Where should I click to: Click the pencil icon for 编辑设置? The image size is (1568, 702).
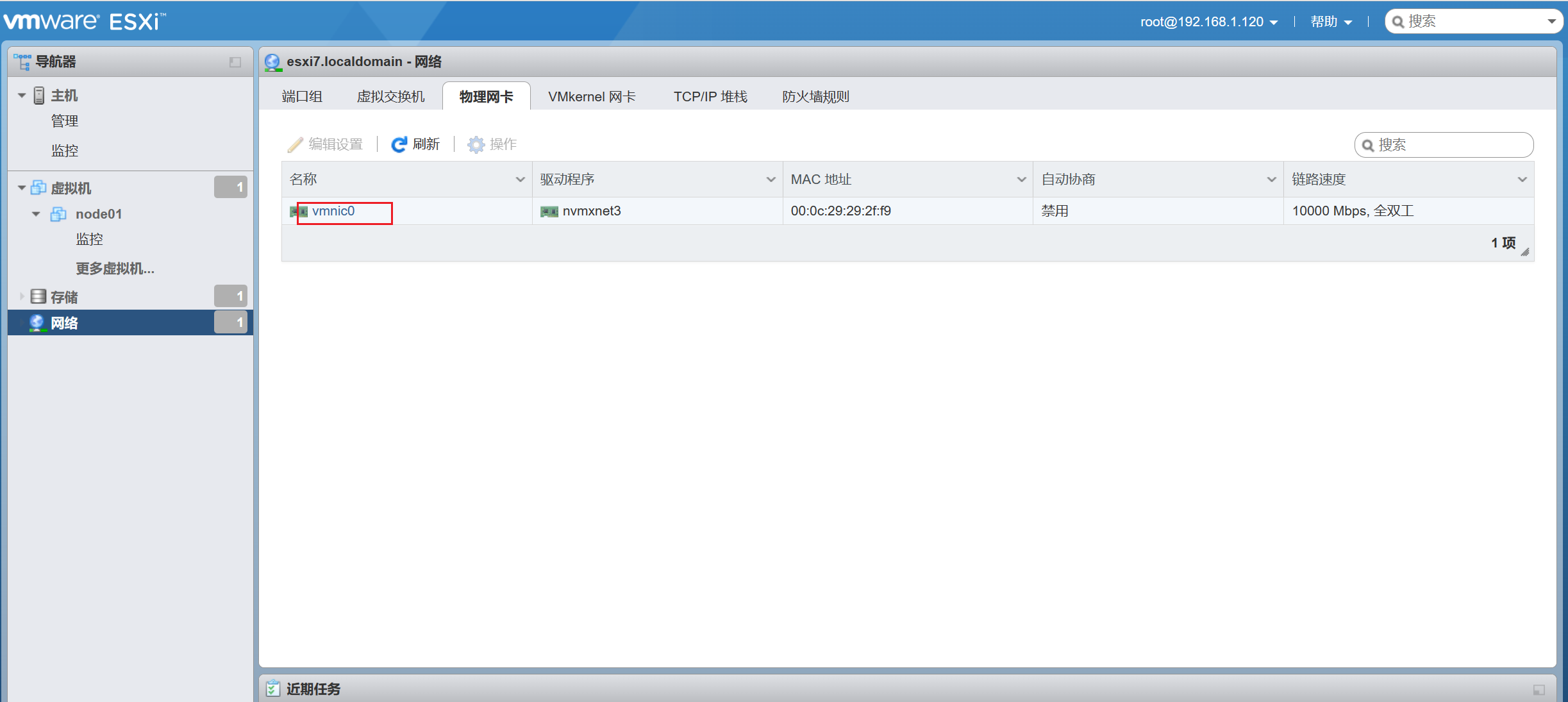(296, 145)
